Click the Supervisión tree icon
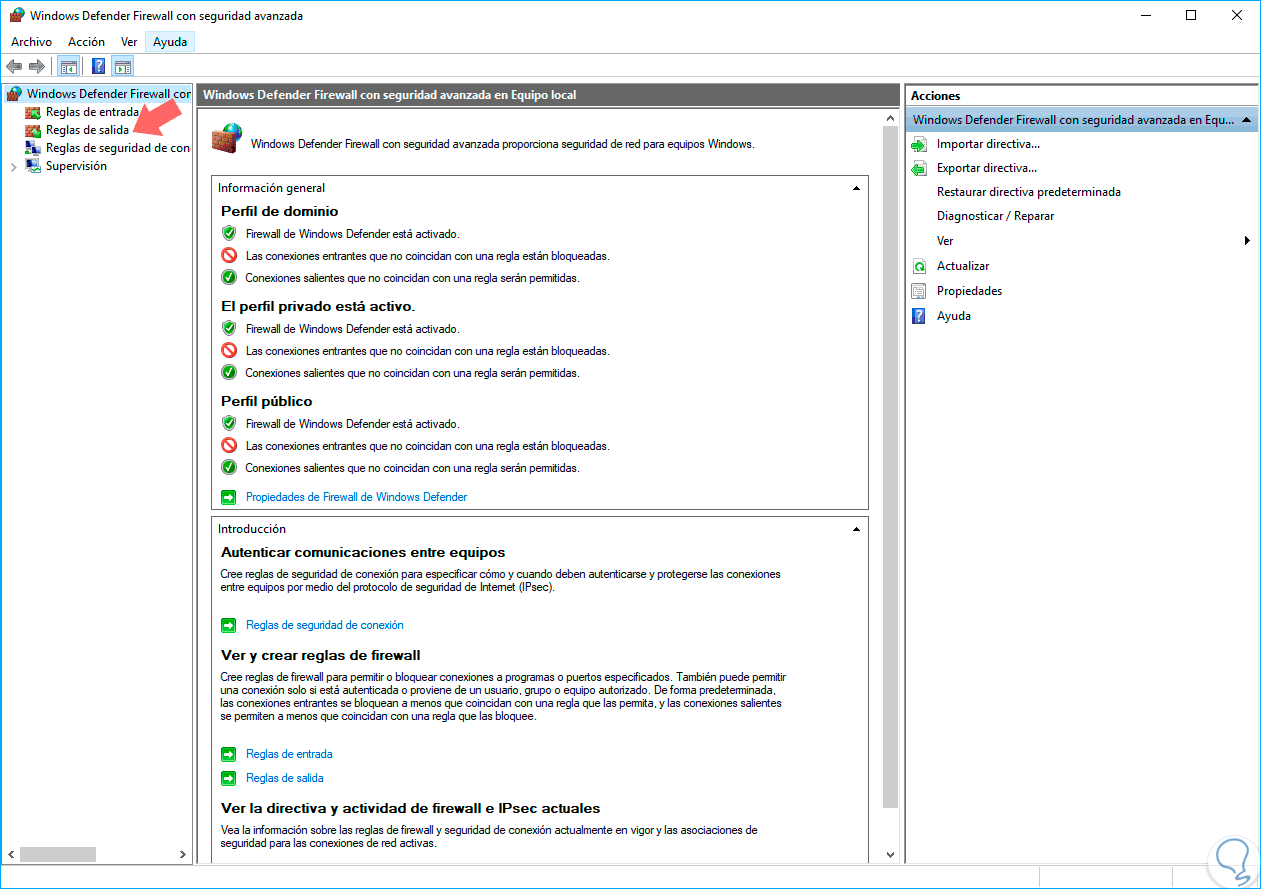This screenshot has width=1261, height=889. click(x=34, y=166)
